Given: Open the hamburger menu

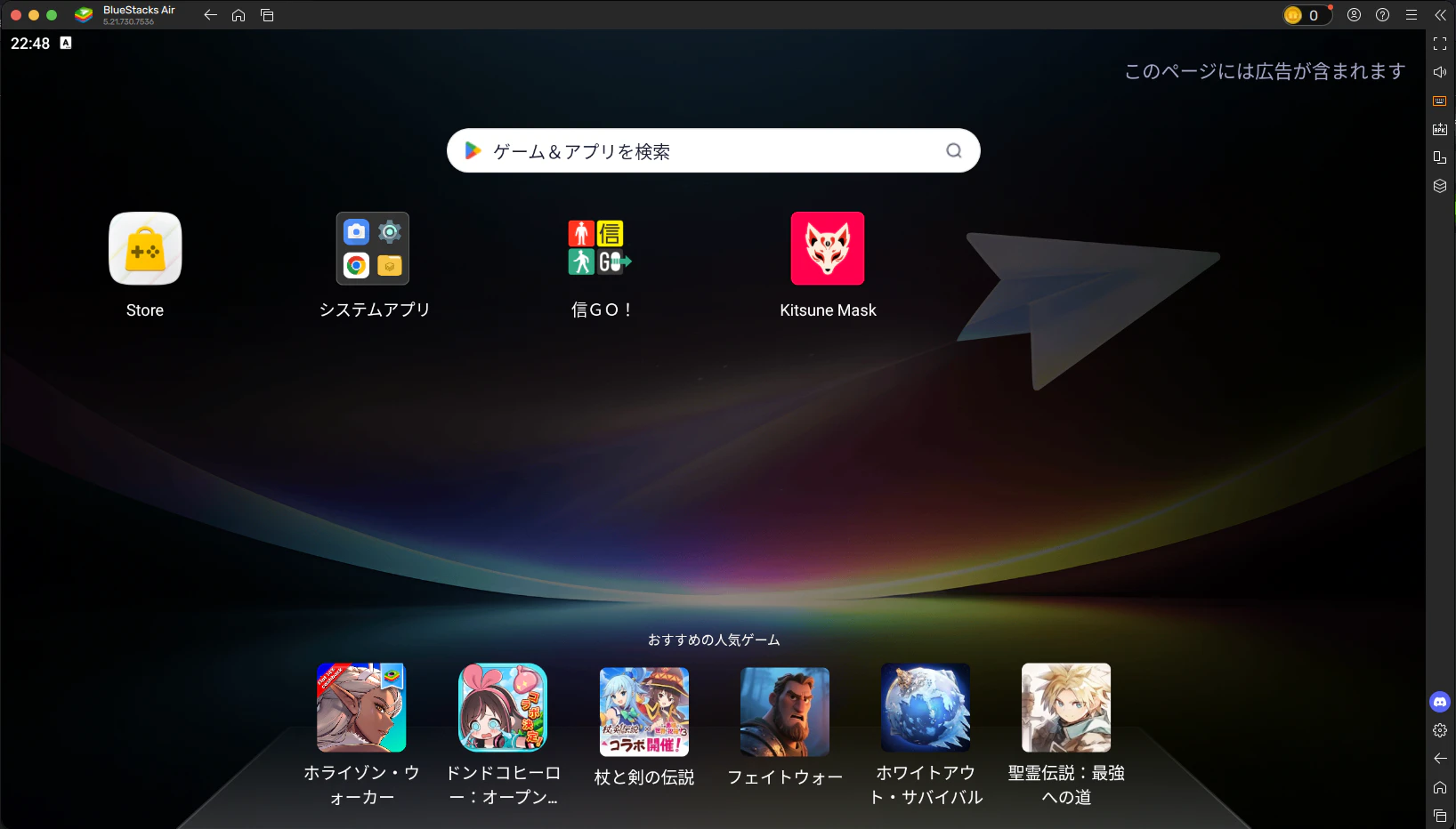Looking at the screenshot, I should (x=1412, y=15).
